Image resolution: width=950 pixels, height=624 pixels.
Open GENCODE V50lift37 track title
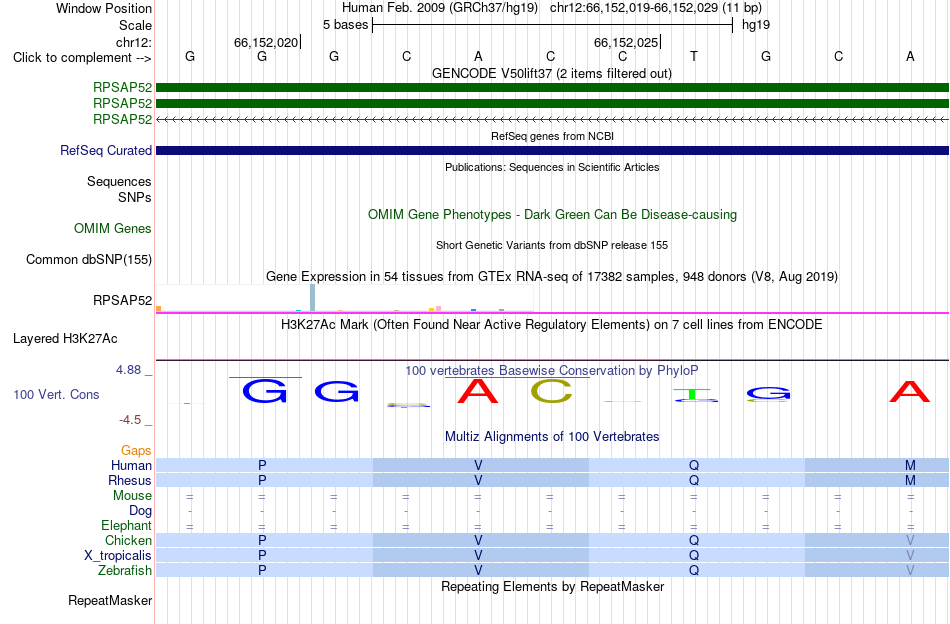point(551,74)
